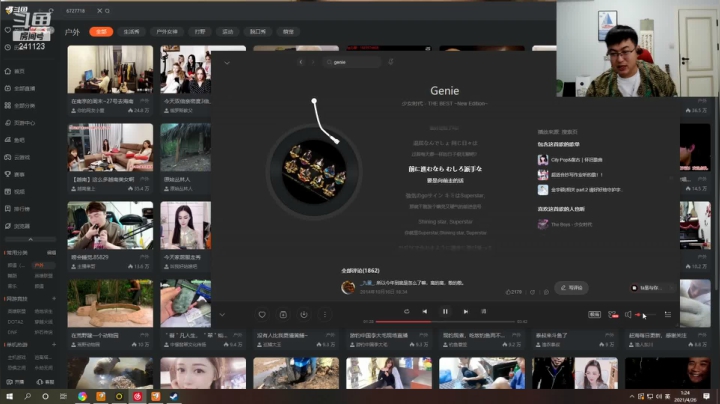Pause the playing song
This screenshot has height=404, width=720.
[445, 311]
